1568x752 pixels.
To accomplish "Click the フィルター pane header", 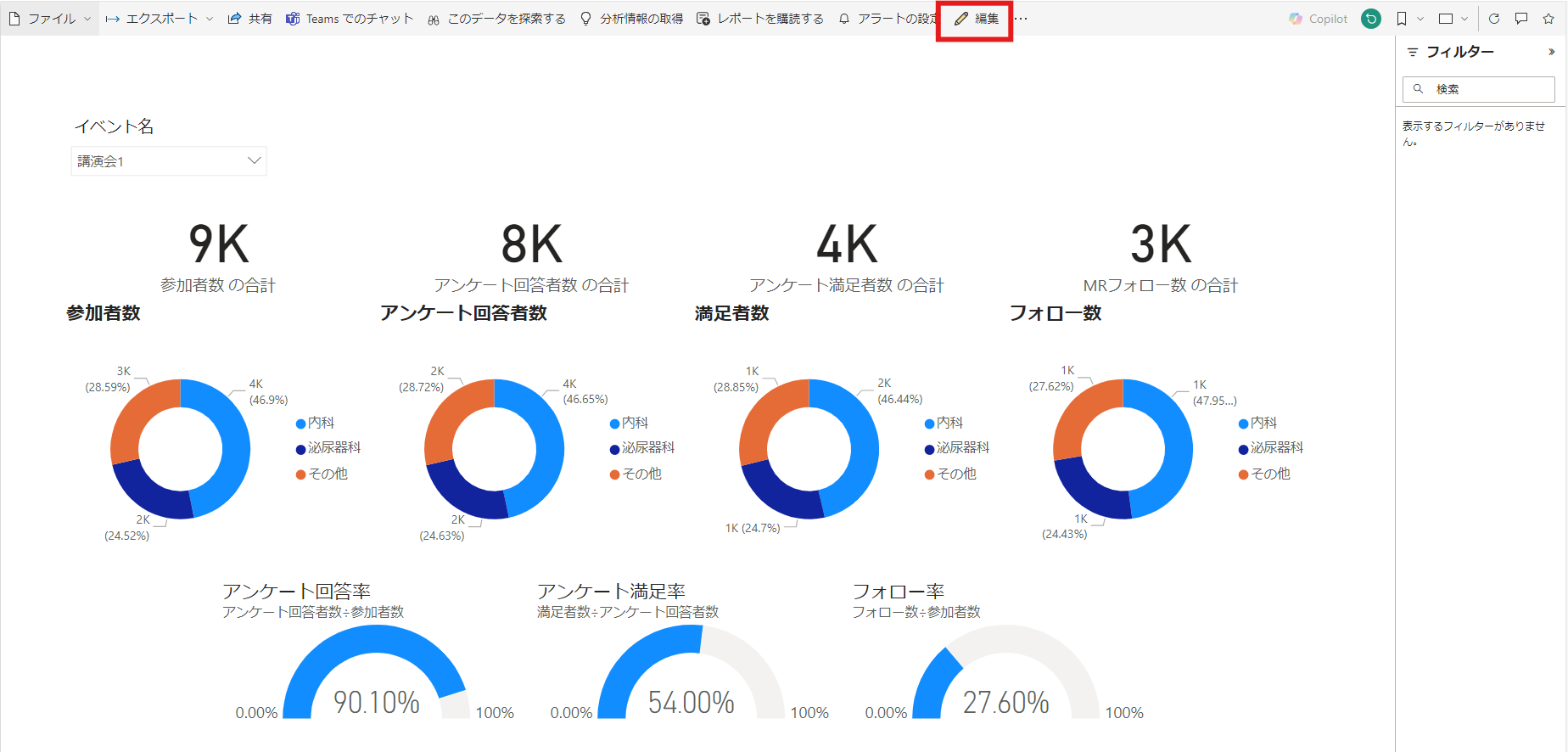I will 1459,52.
